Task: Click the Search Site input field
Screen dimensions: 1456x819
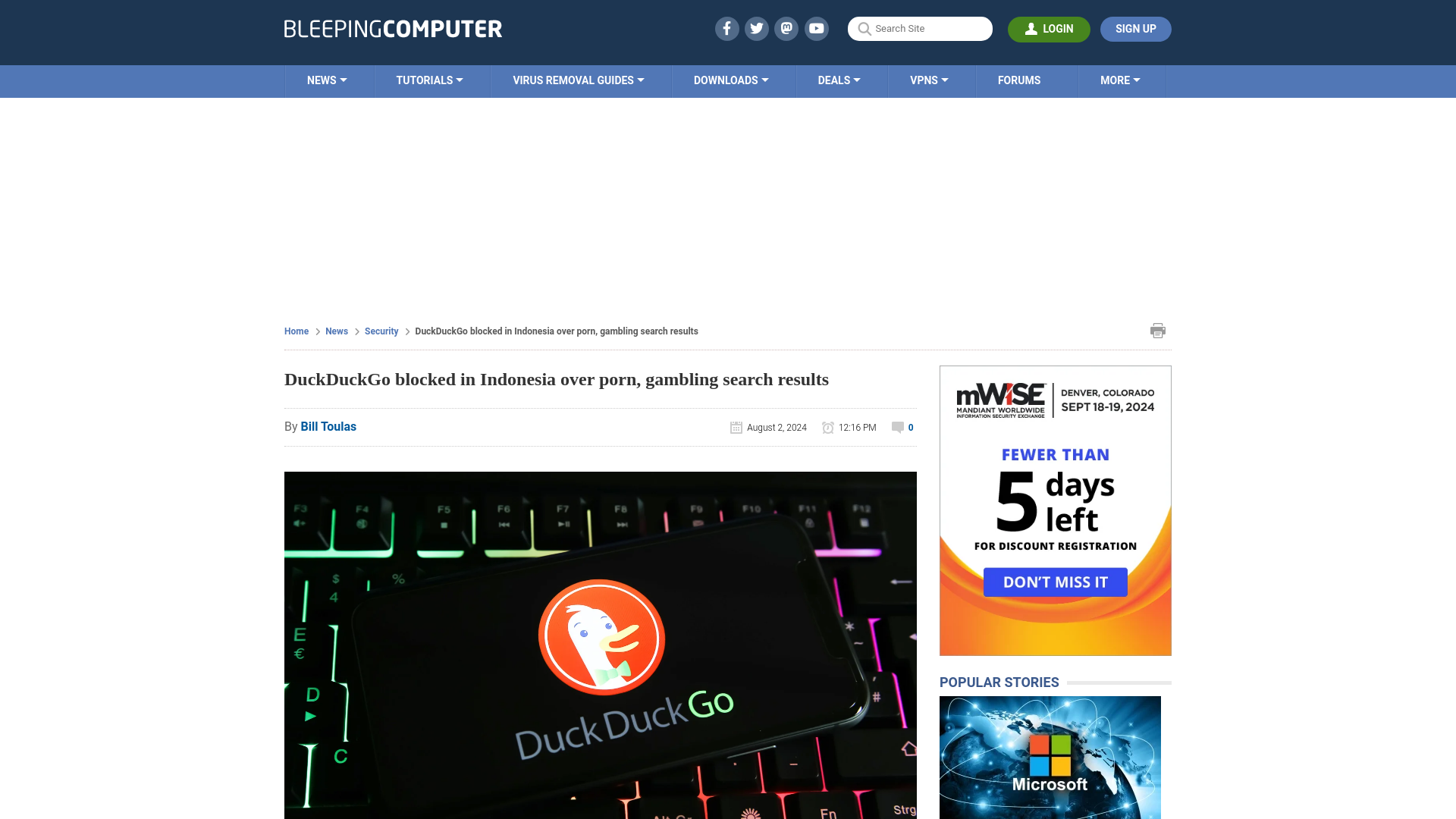Action: (920, 28)
